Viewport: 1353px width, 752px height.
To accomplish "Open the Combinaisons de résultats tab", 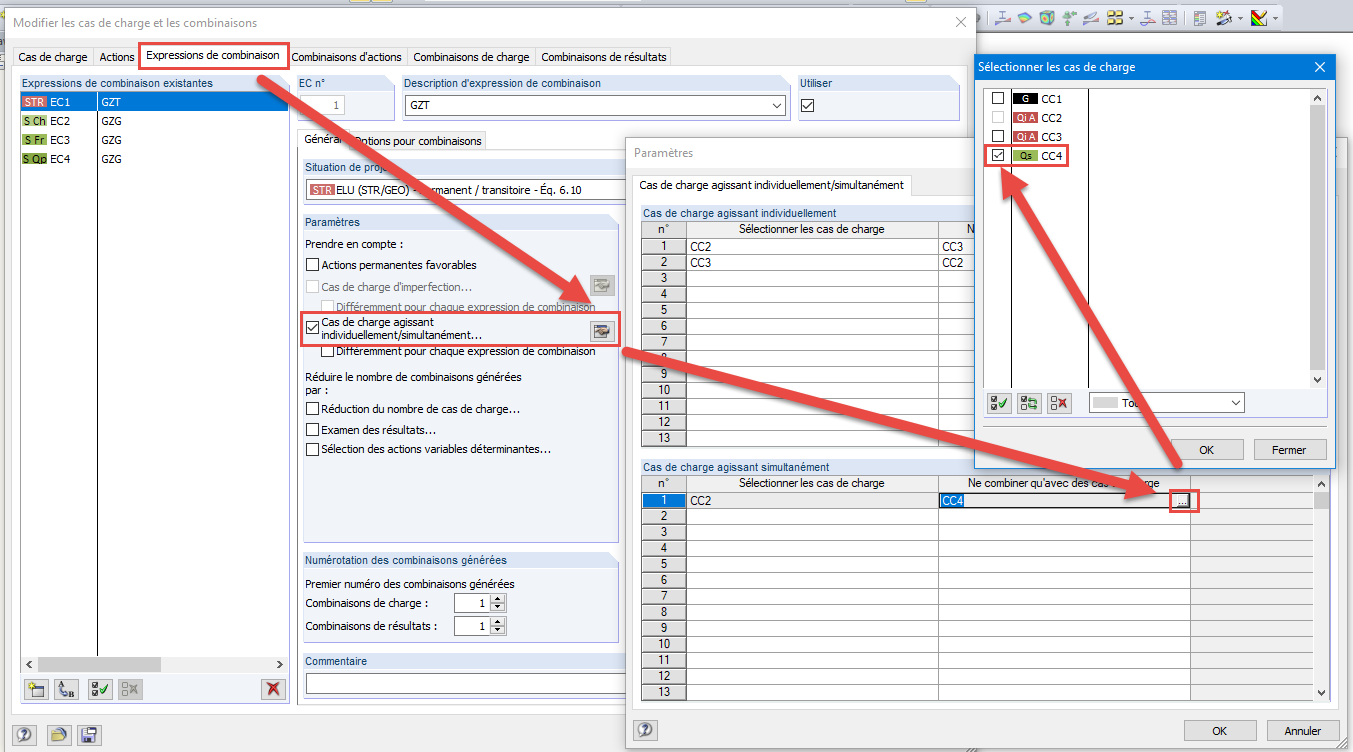I will (604, 57).
